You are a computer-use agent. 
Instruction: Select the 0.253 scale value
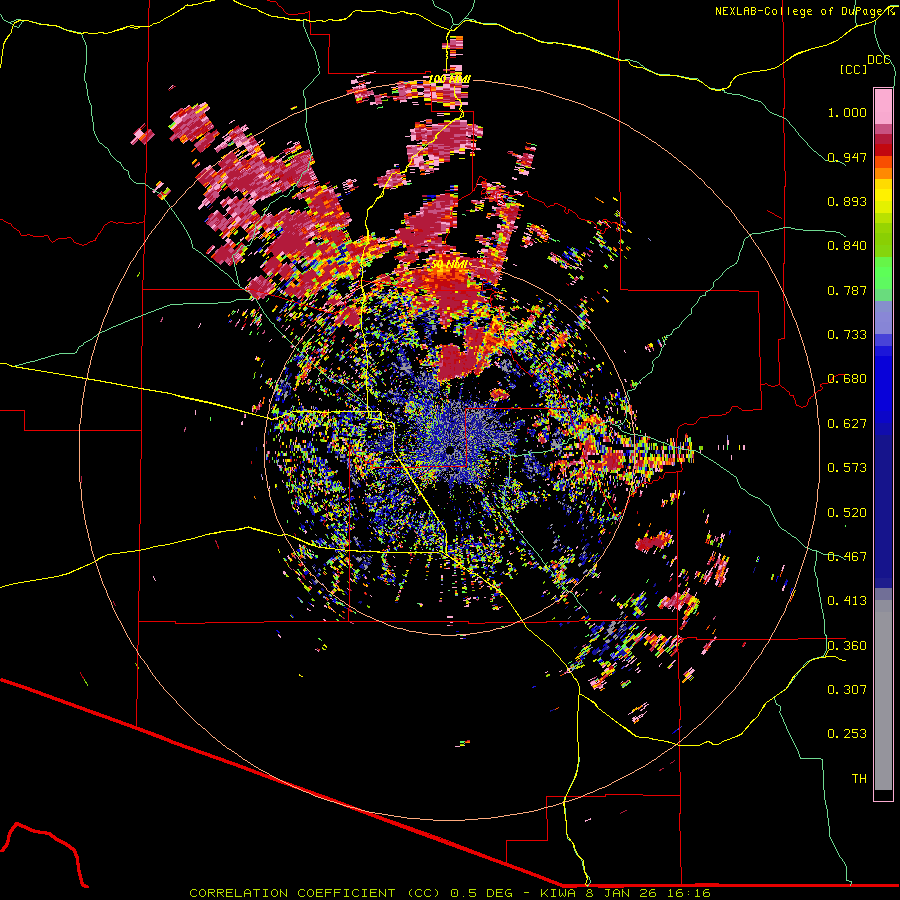click(847, 734)
